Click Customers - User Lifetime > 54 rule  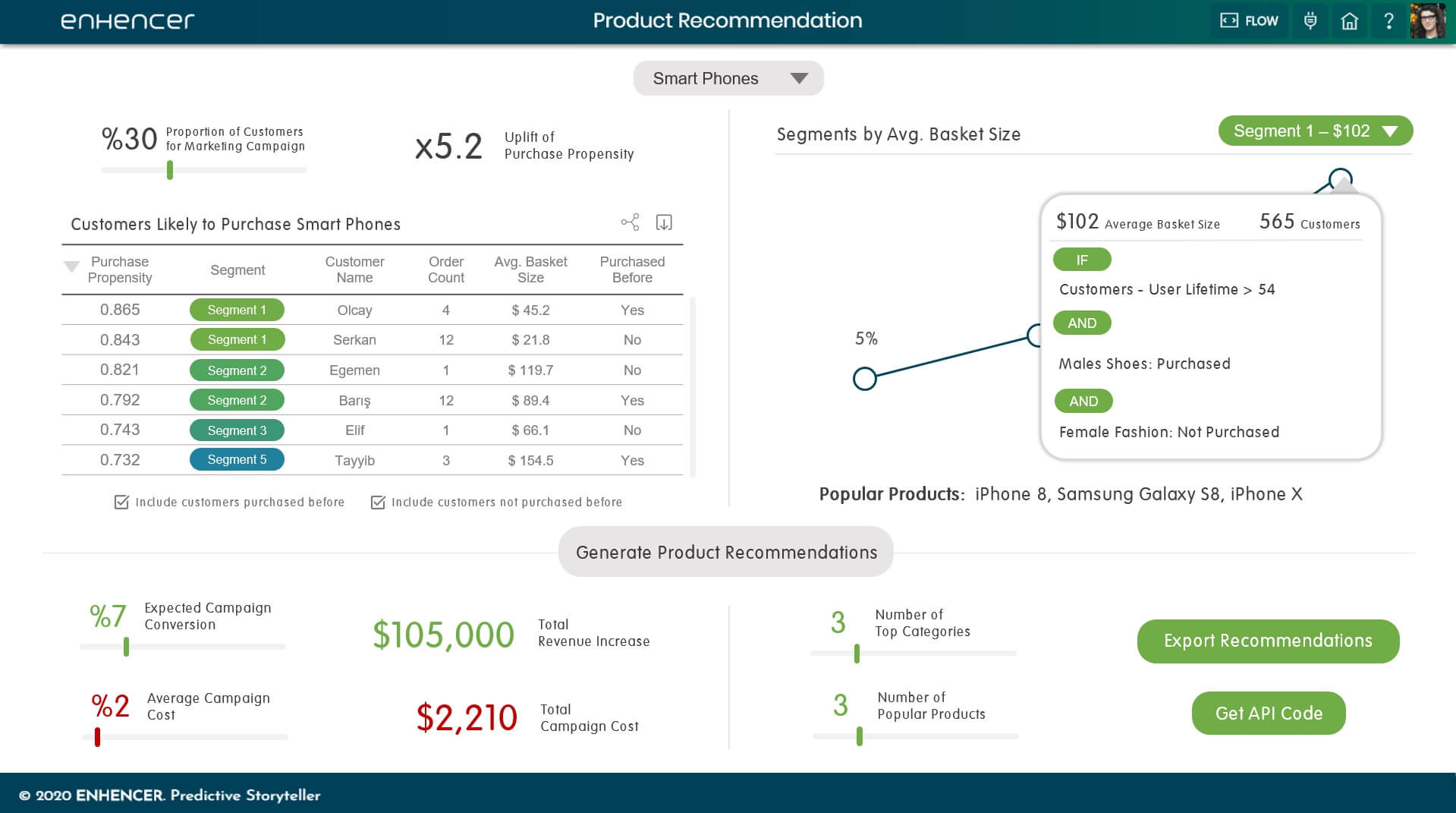click(1167, 289)
